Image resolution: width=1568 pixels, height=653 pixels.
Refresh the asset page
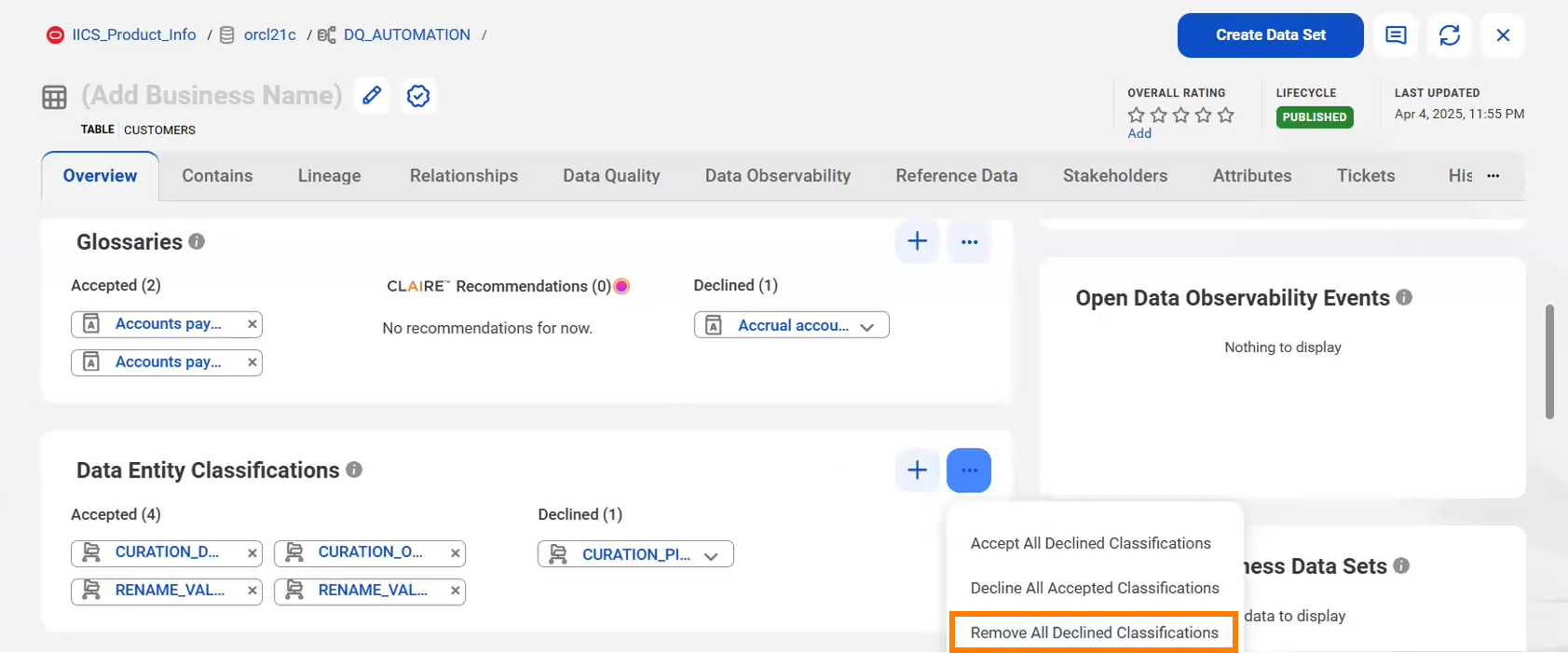pyautogui.click(x=1450, y=35)
